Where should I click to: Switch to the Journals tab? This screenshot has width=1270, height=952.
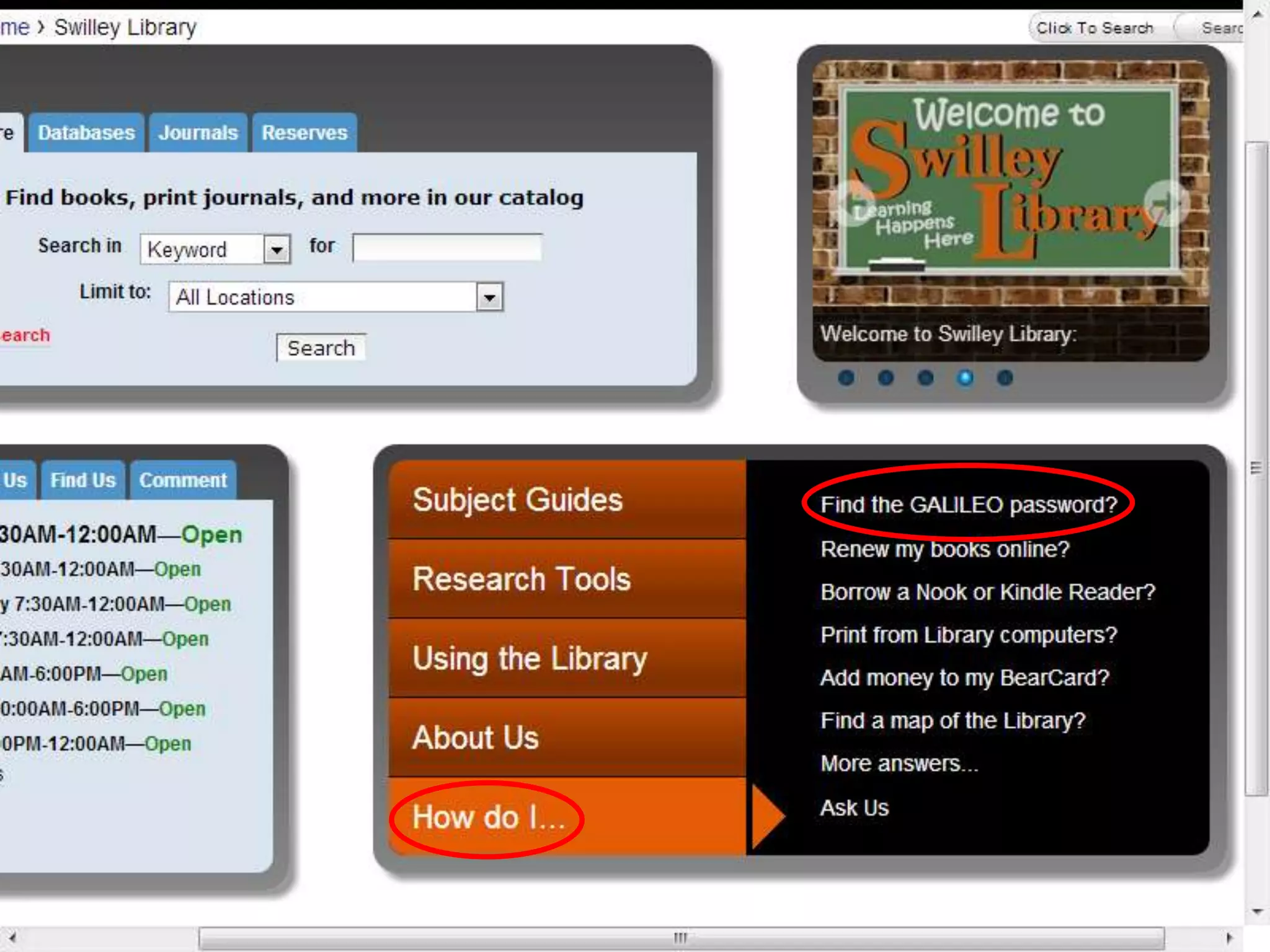click(x=198, y=133)
